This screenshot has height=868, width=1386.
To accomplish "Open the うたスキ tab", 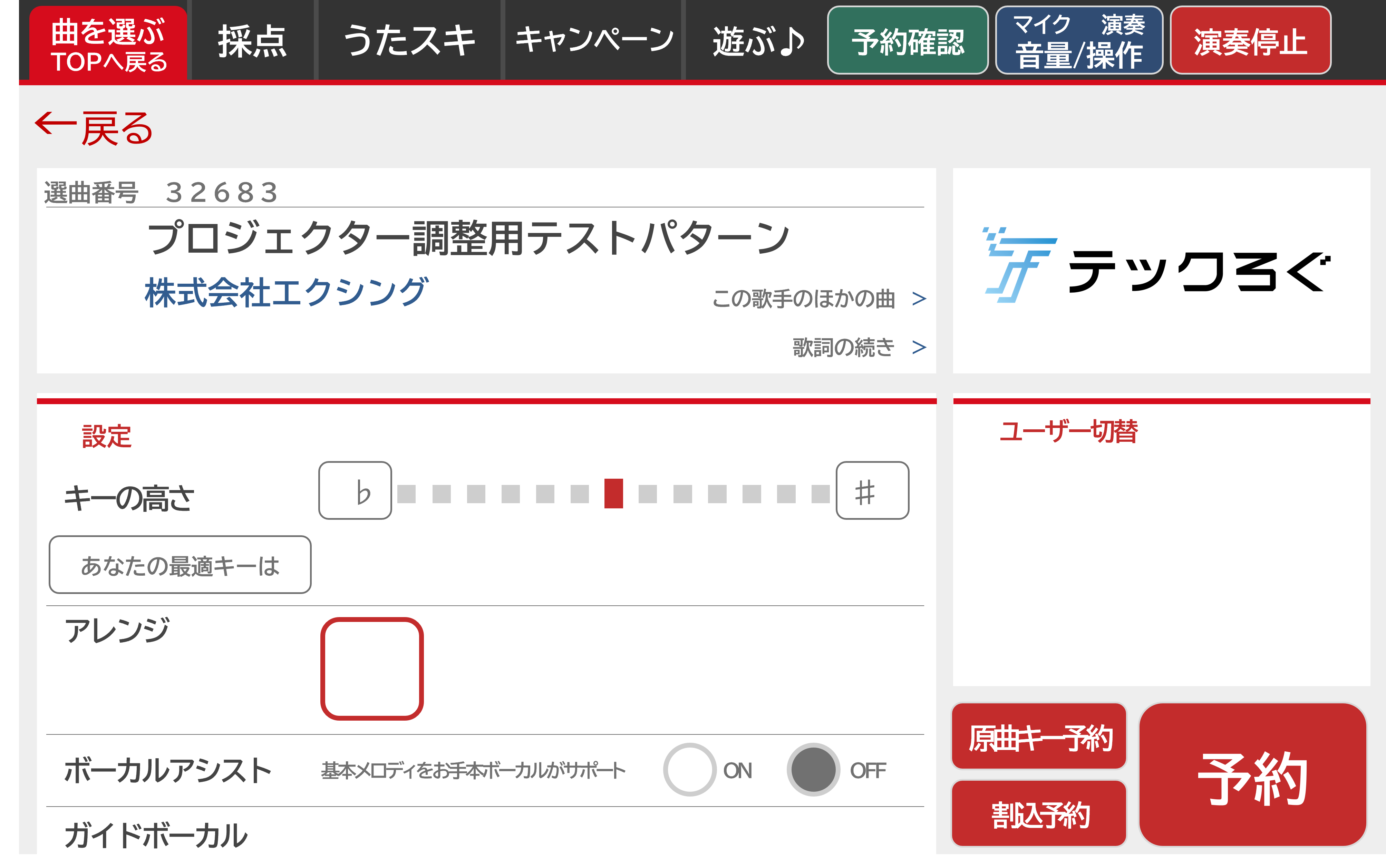I will pyautogui.click(x=409, y=40).
